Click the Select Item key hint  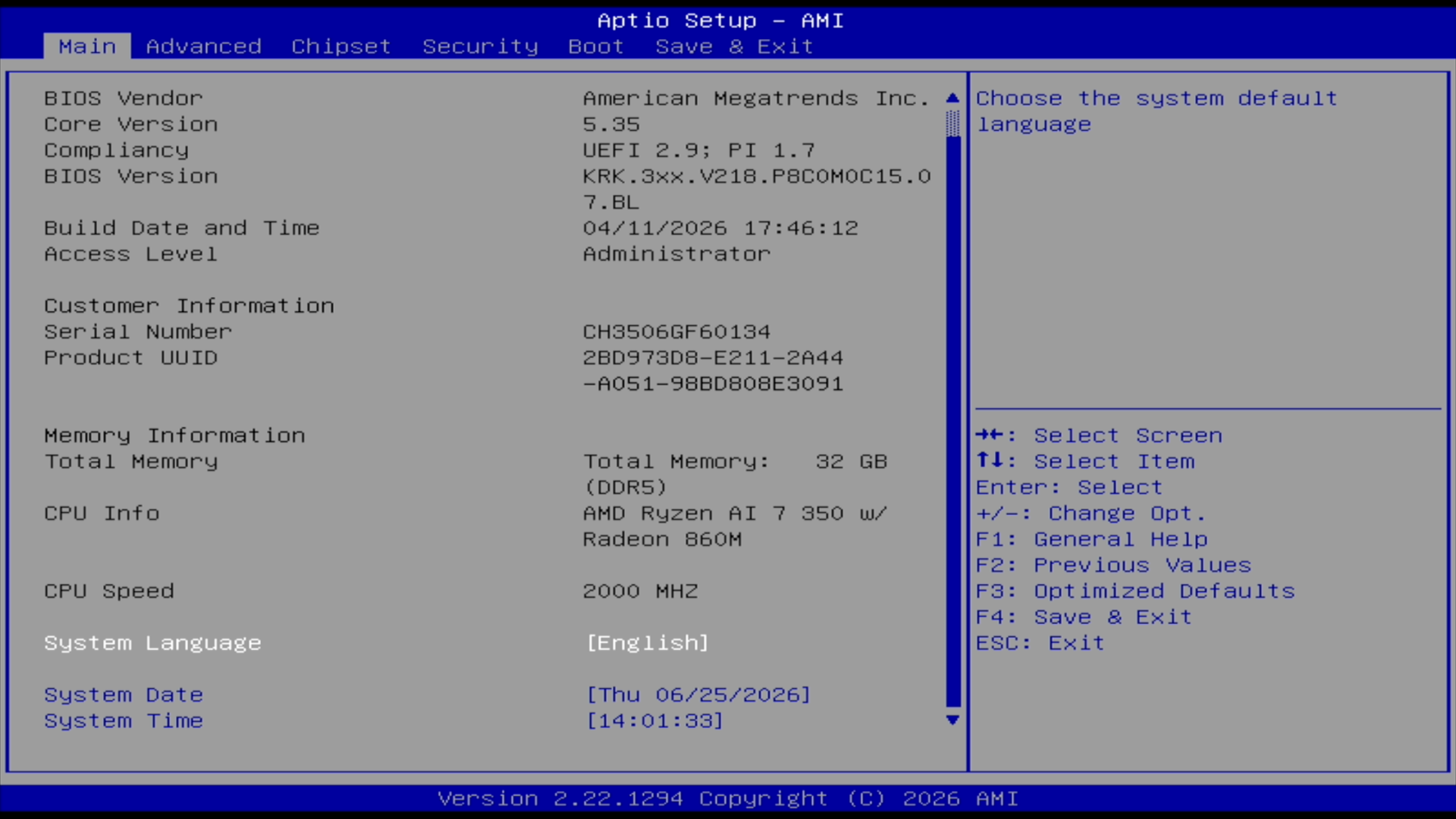click(1085, 461)
